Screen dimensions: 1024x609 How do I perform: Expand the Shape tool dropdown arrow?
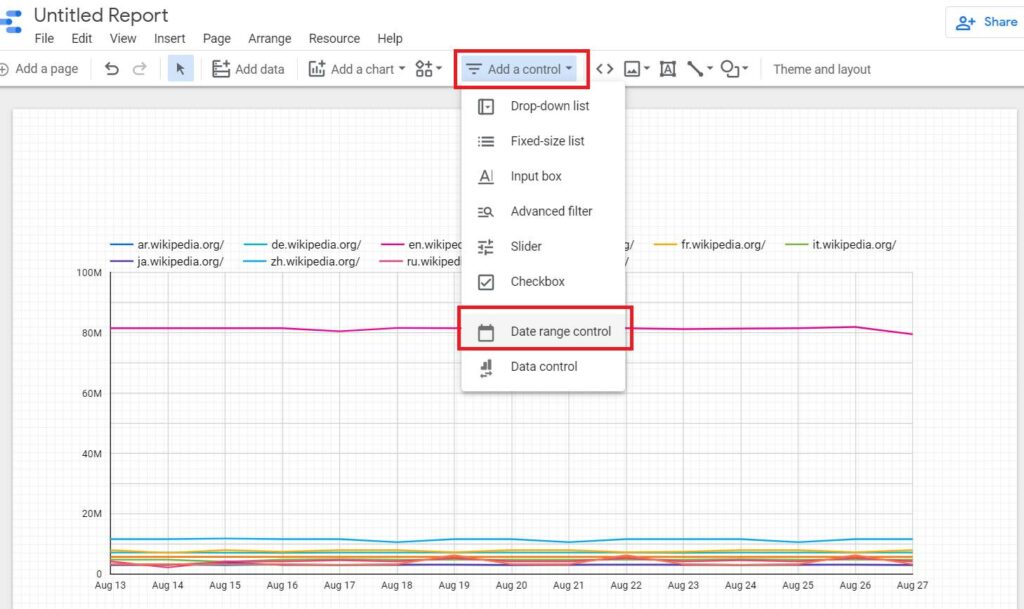click(x=745, y=68)
